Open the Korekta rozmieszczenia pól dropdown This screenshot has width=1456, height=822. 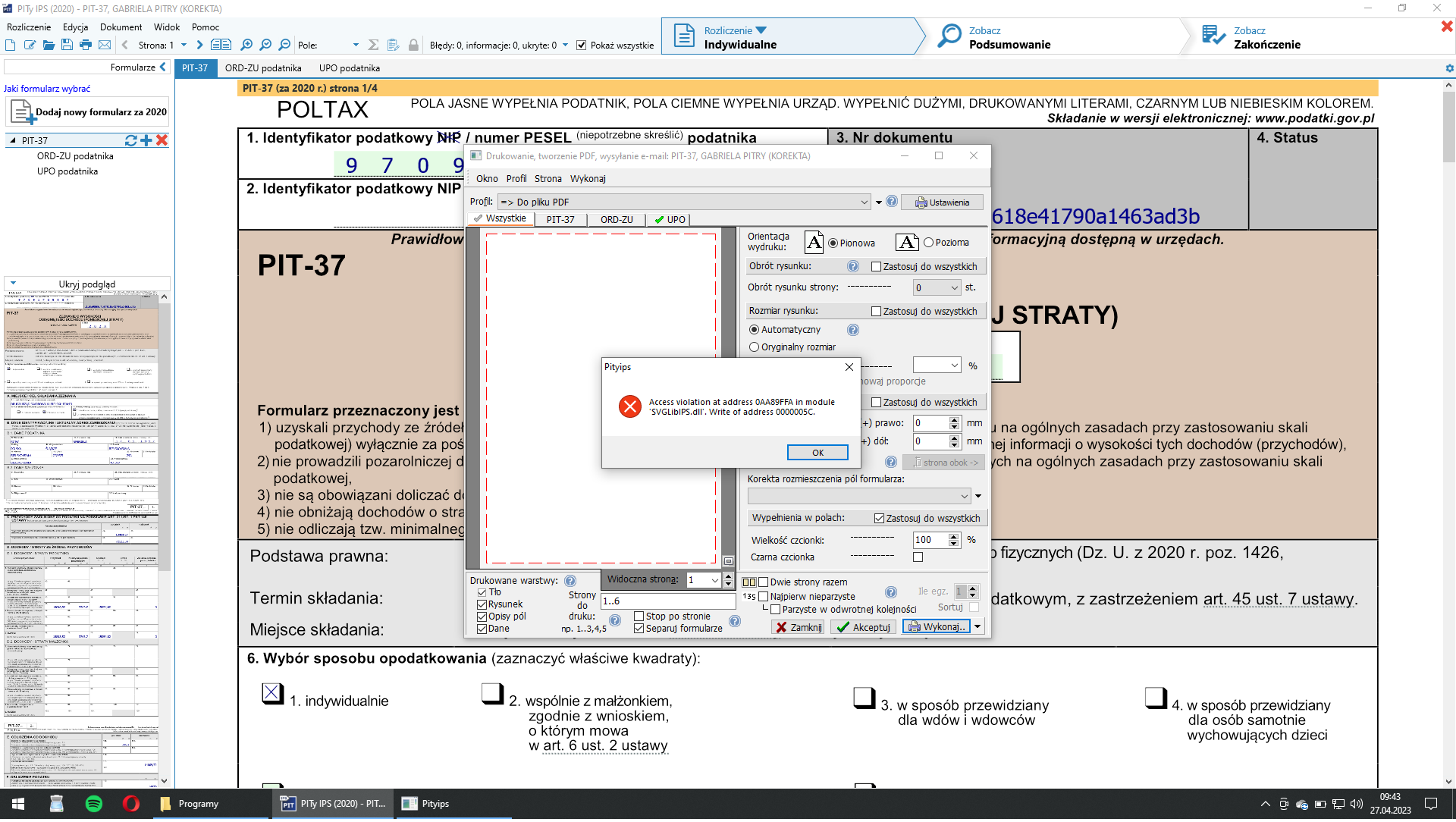964,497
